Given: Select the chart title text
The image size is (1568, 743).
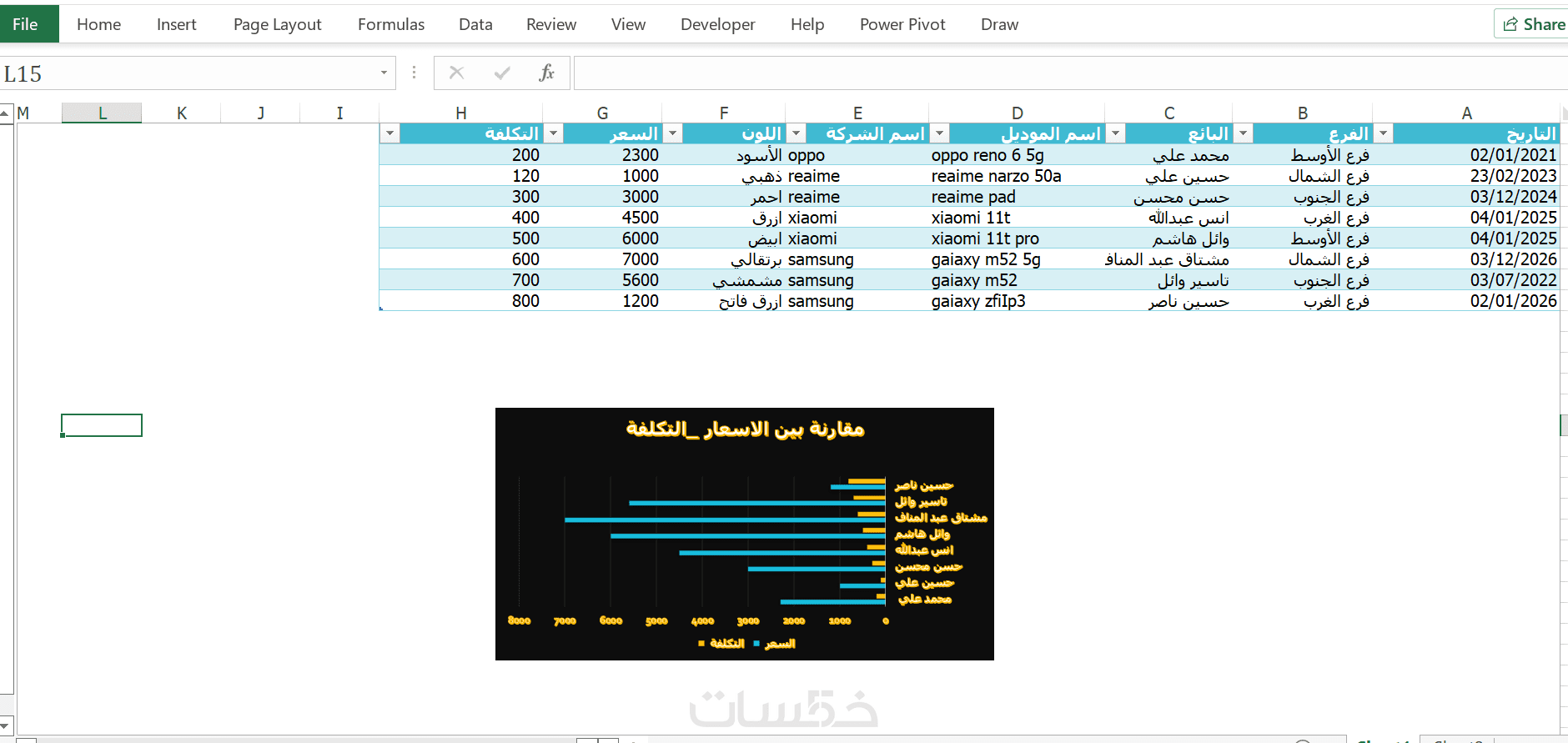Looking at the screenshot, I should tap(745, 429).
